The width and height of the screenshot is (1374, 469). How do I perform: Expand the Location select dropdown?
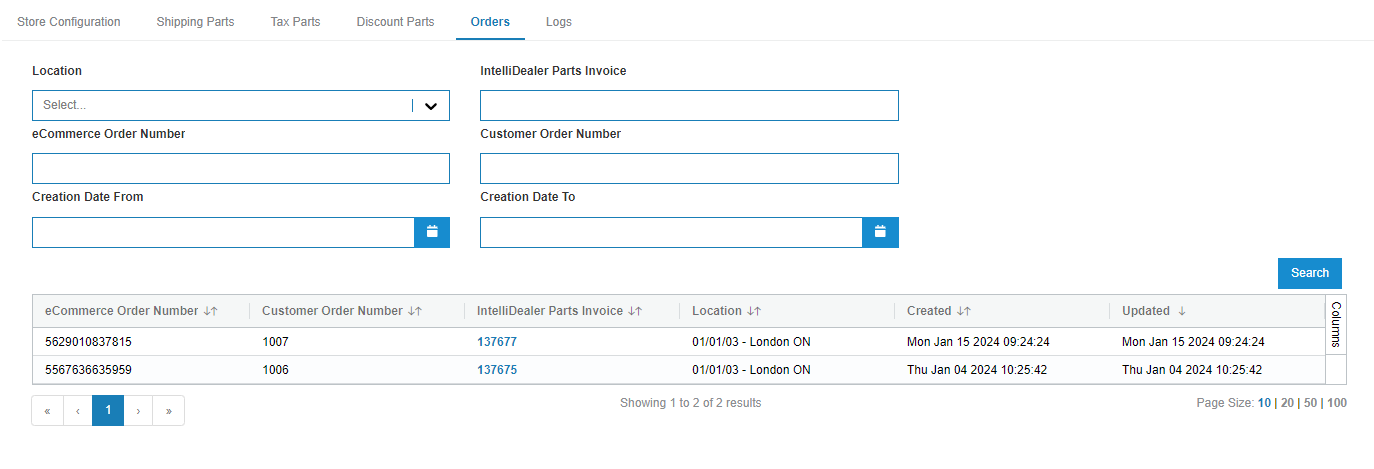[431, 106]
